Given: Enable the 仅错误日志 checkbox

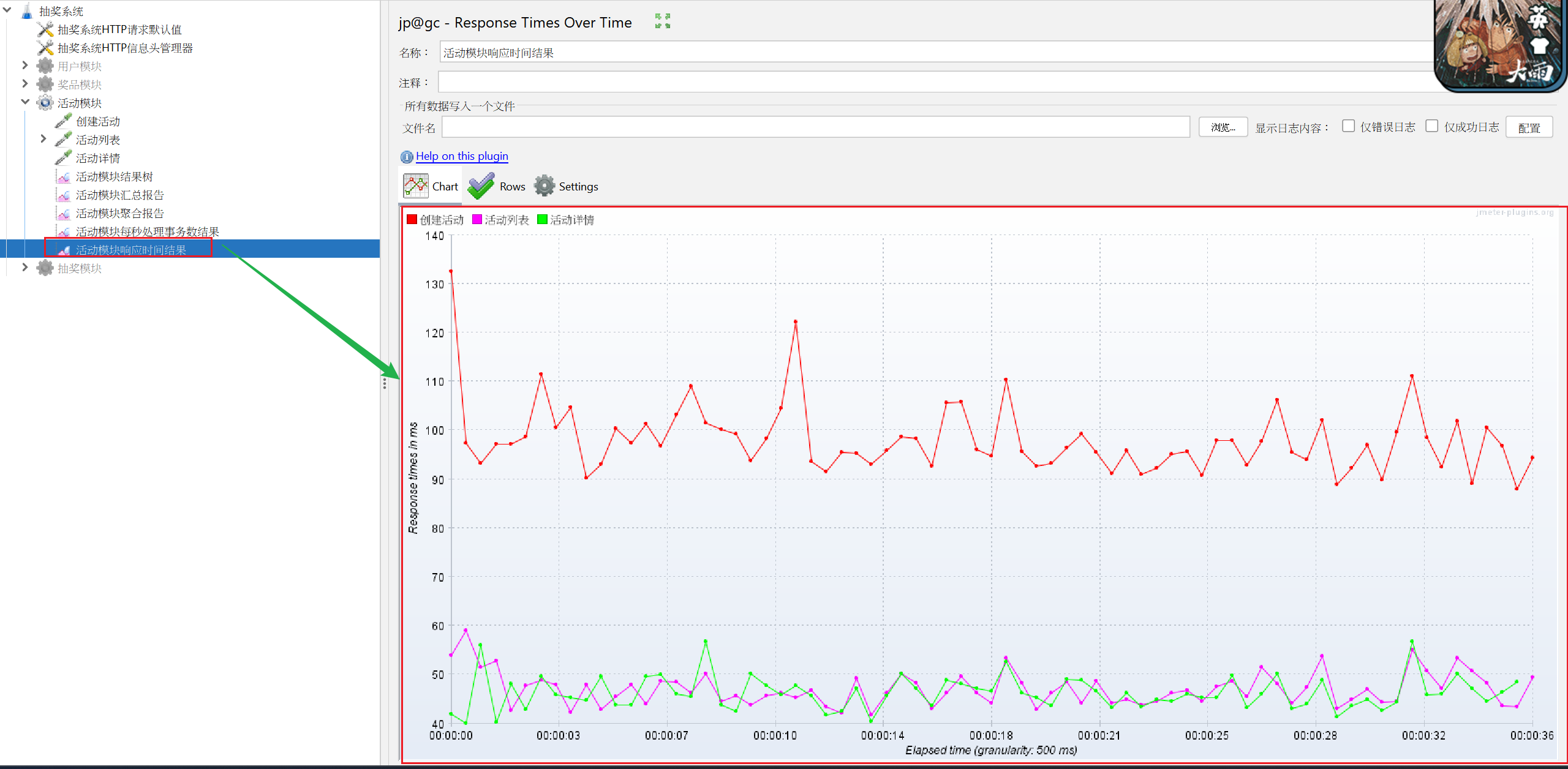Looking at the screenshot, I should point(1348,126).
